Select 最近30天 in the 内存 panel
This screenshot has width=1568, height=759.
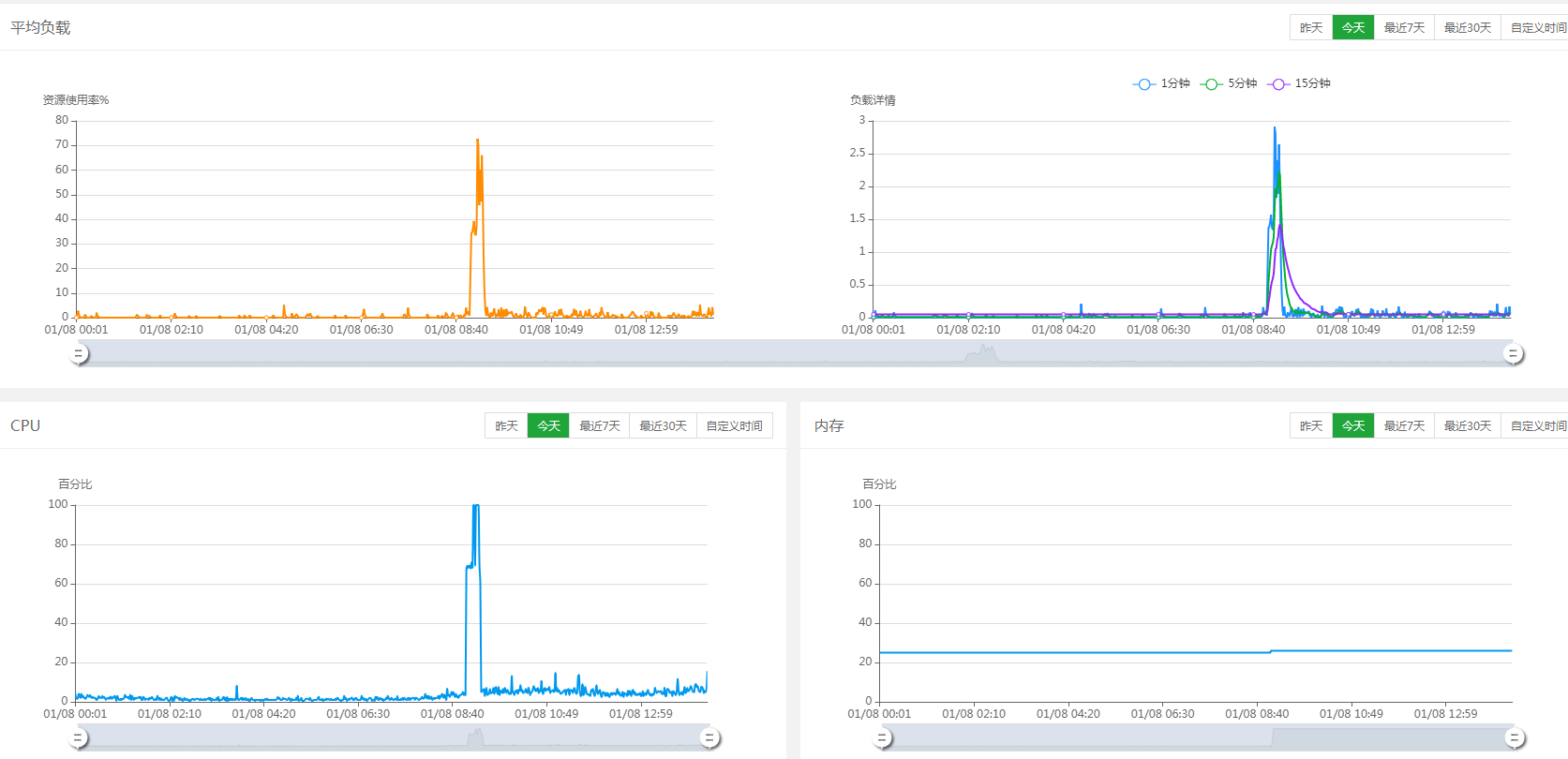pos(1468,426)
